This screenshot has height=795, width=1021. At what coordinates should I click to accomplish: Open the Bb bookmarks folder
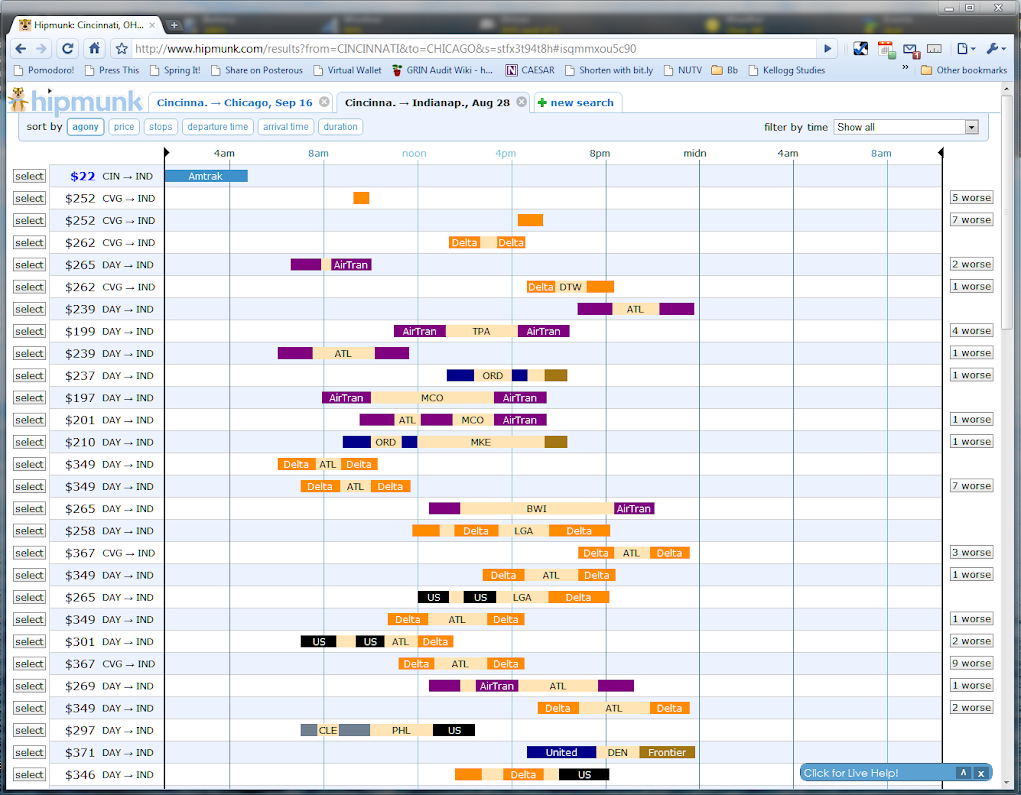click(x=725, y=70)
